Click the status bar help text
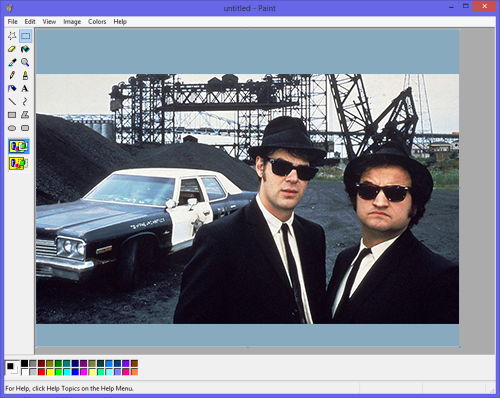This screenshot has width=500, height=398. 69,388
